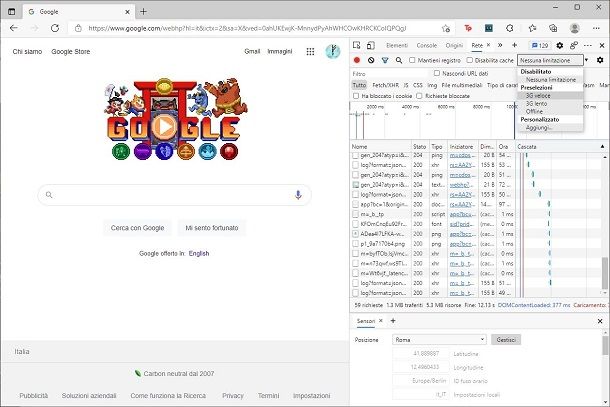Close the Sensori drawer tab

[381, 321]
